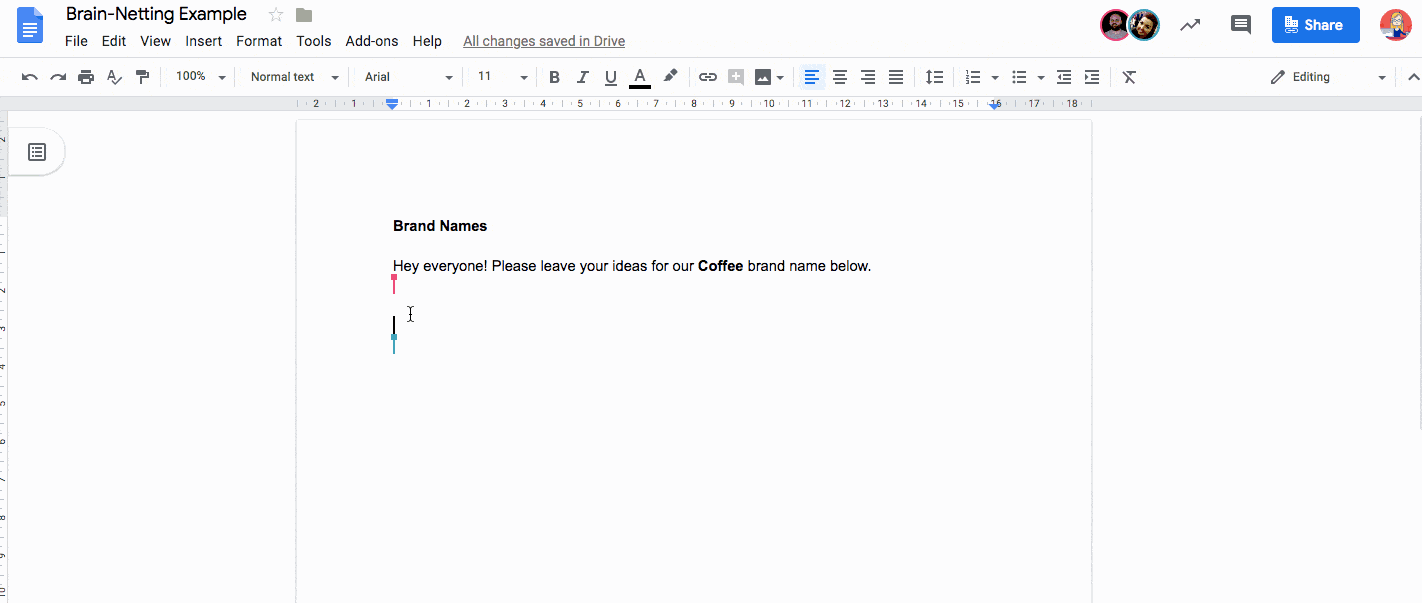Open the Insert menu
1422x603 pixels.
pyautogui.click(x=203, y=41)
